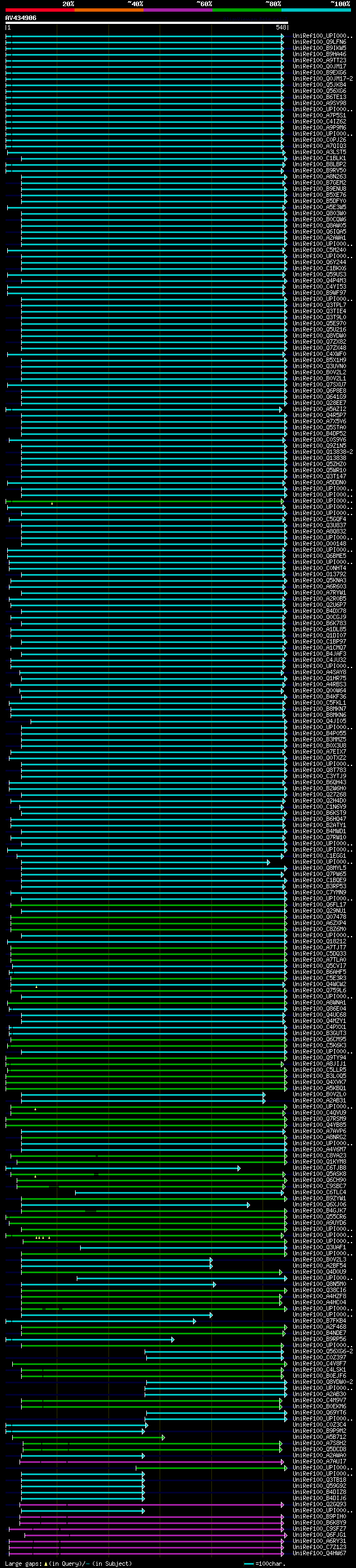Select hit label UniRef100_A7AVP6

[x=319, y=1131]
